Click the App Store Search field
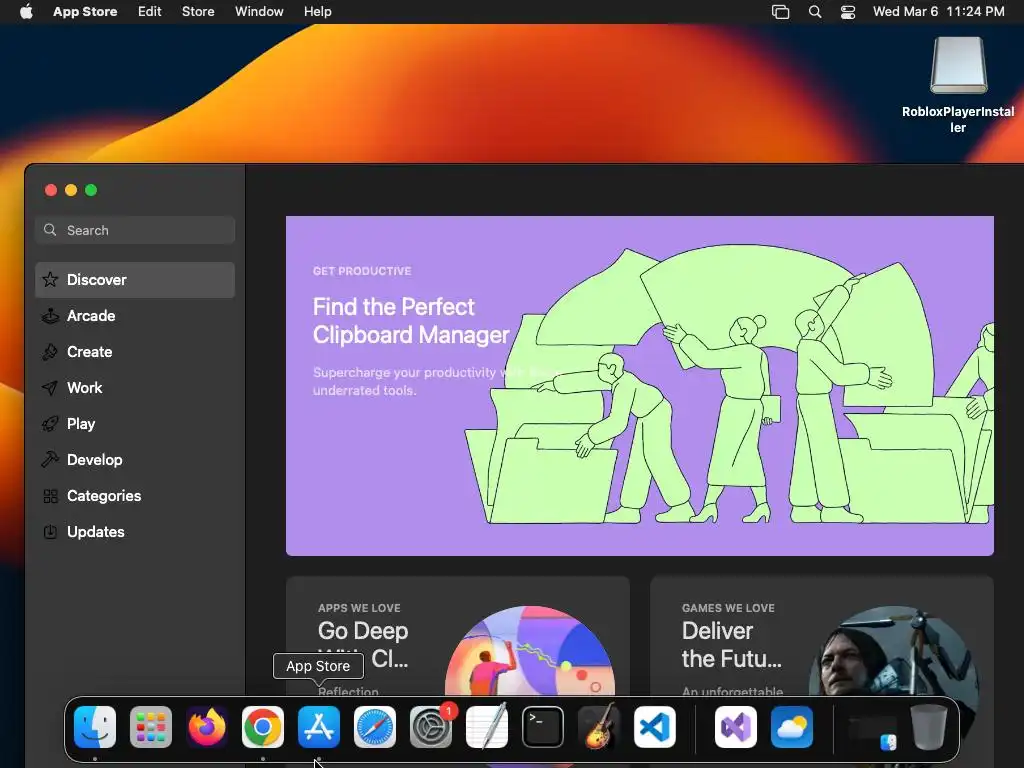The height and width of the screenshot is (768, 1024). coord(135,230)
